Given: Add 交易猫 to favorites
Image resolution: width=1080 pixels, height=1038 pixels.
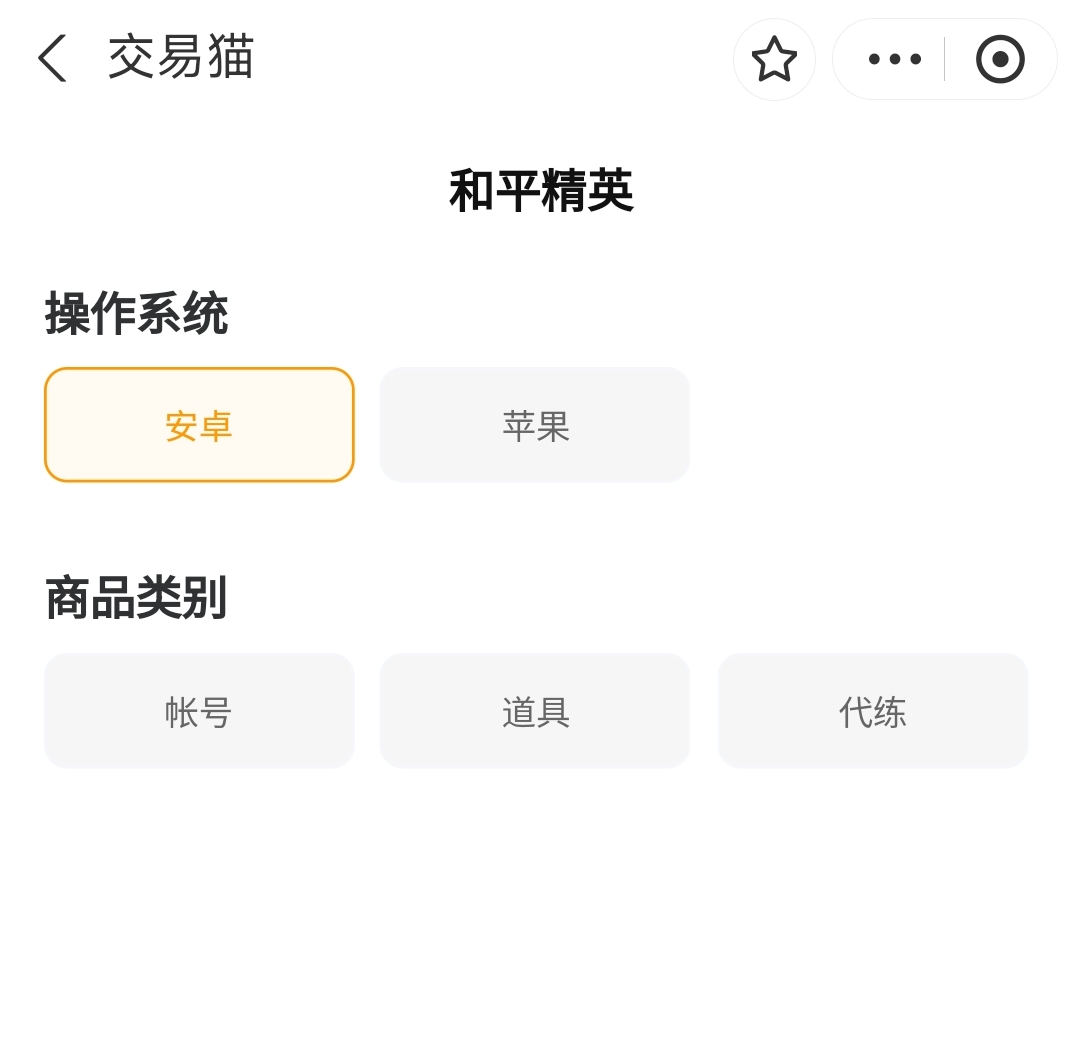Looking at the screenshot, I should pyautogui.click(x=774, y=59).
